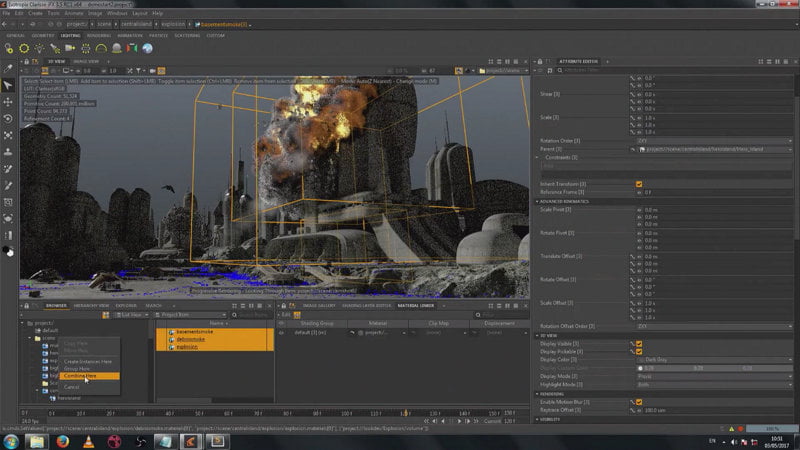Collapse the scene folder in browser tree
Image resolution: width=800 pixels, height=450 pixels.
(x=30, y=338)
